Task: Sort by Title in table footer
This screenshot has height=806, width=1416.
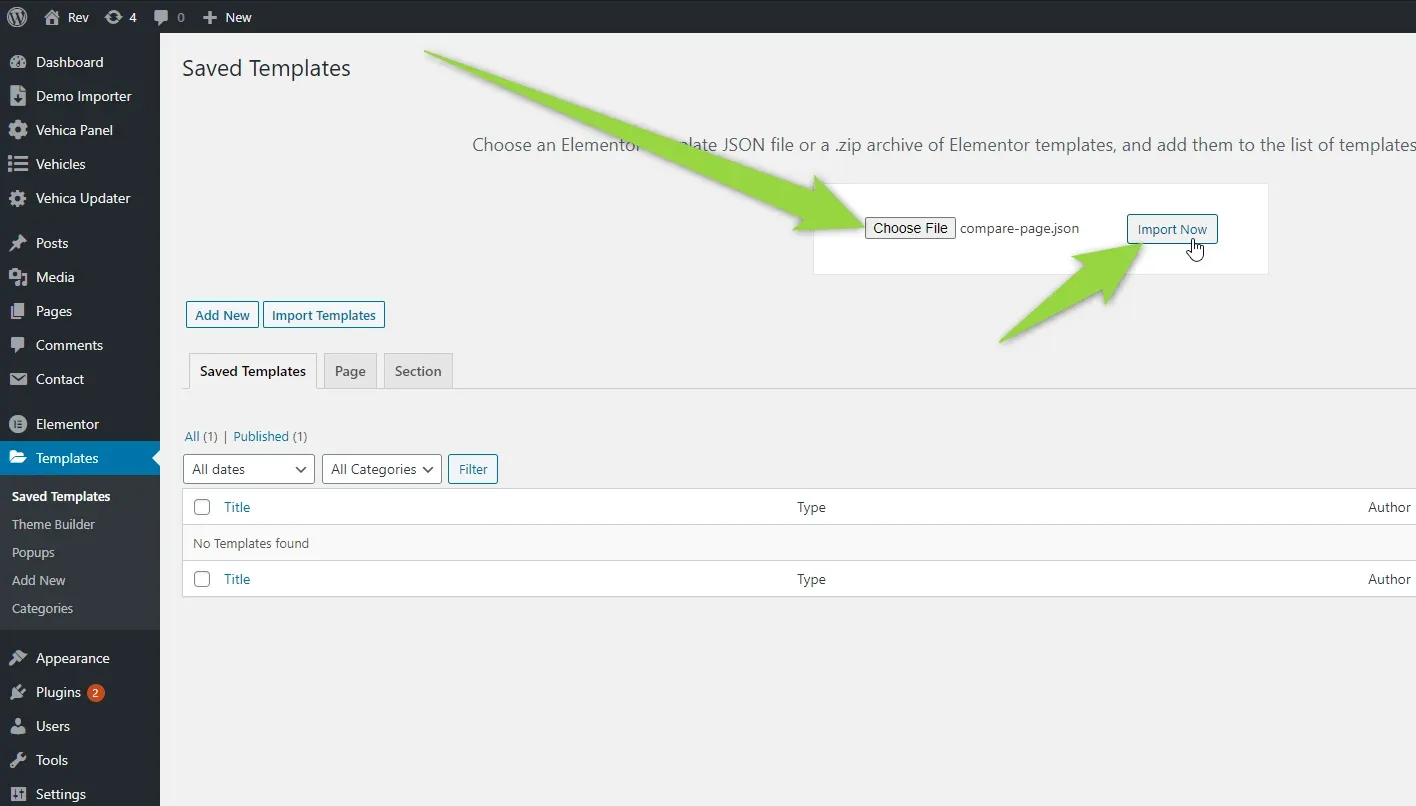Action: coord(237,579)
